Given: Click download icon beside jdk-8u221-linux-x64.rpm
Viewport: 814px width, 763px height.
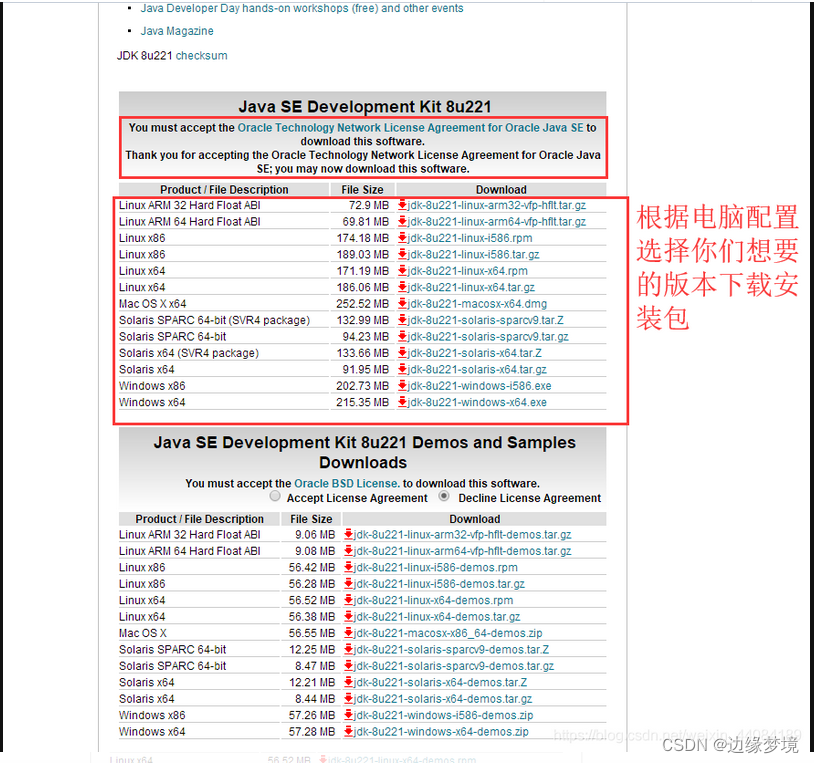Looking at the screenshot, I should (402, 271).
